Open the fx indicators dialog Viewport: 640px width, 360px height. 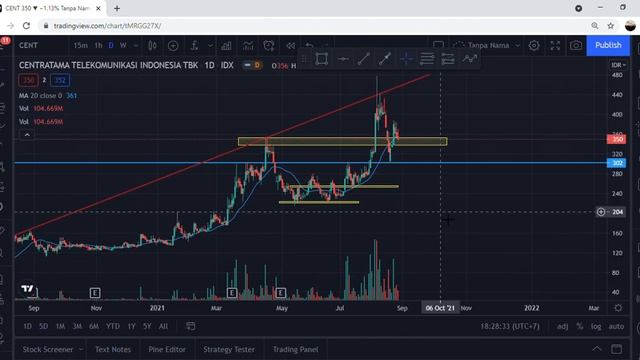[194, 46]
